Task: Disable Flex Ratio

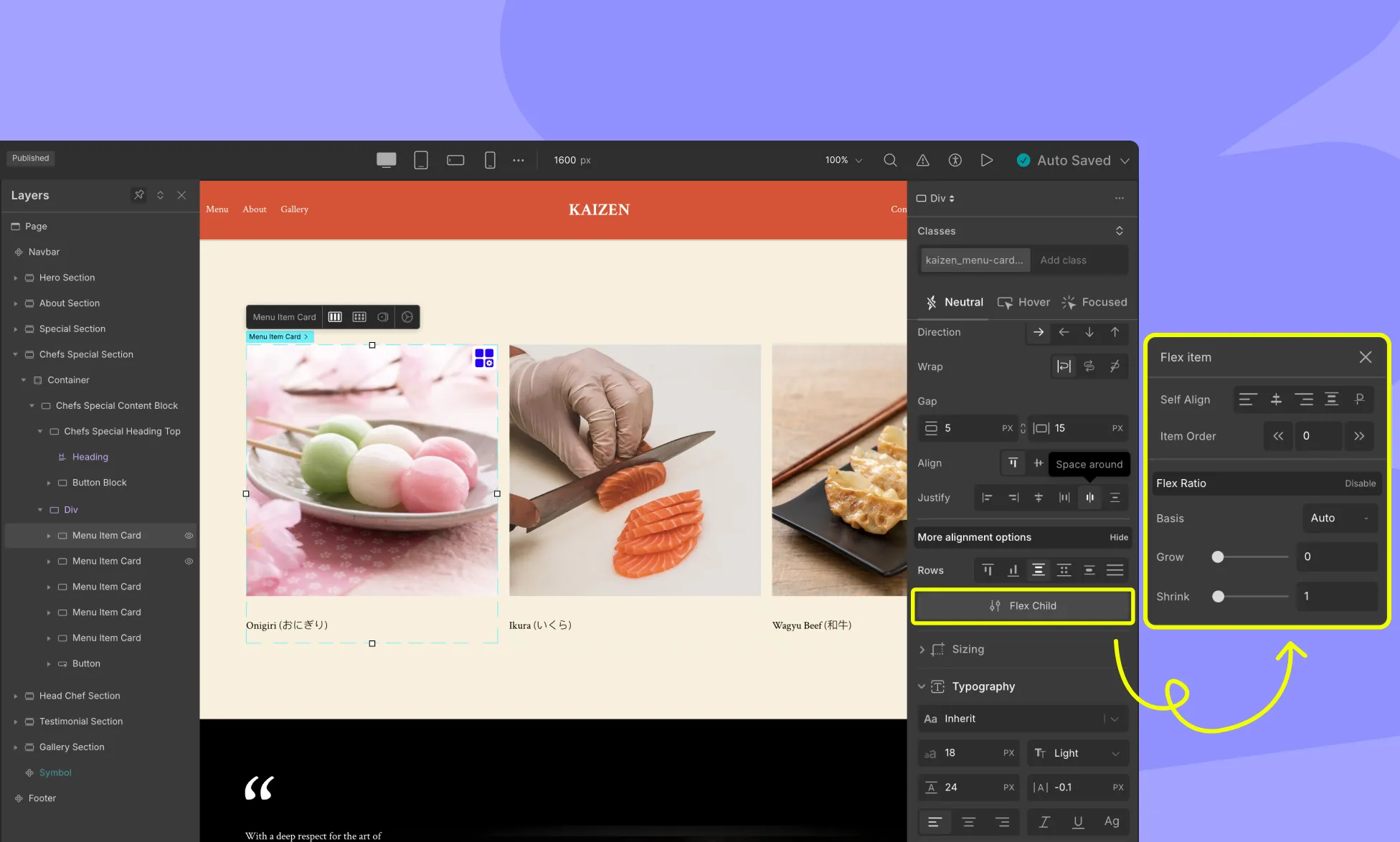Action: point(1361,483)
